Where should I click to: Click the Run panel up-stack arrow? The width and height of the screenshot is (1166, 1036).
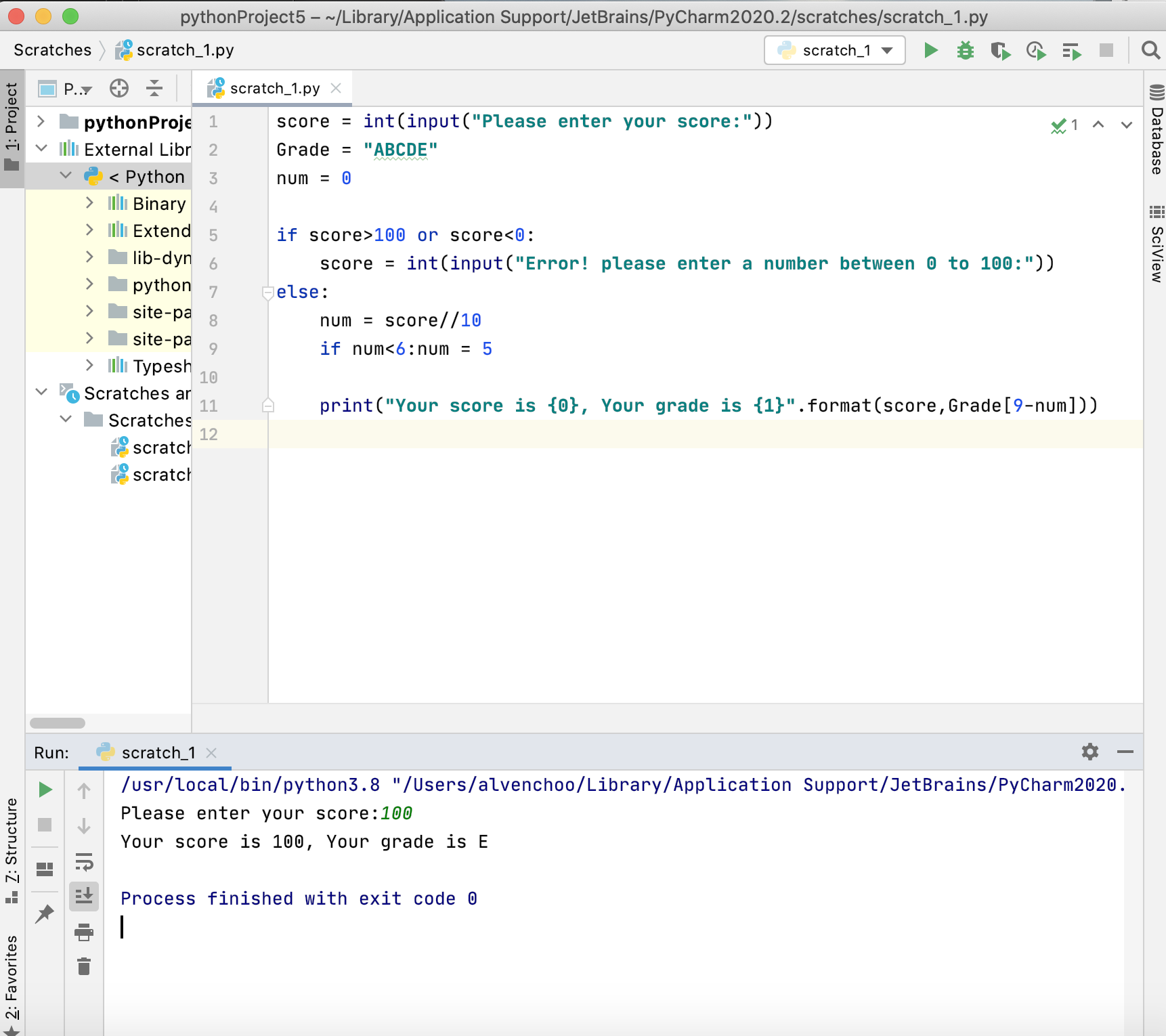coord(84,790)
